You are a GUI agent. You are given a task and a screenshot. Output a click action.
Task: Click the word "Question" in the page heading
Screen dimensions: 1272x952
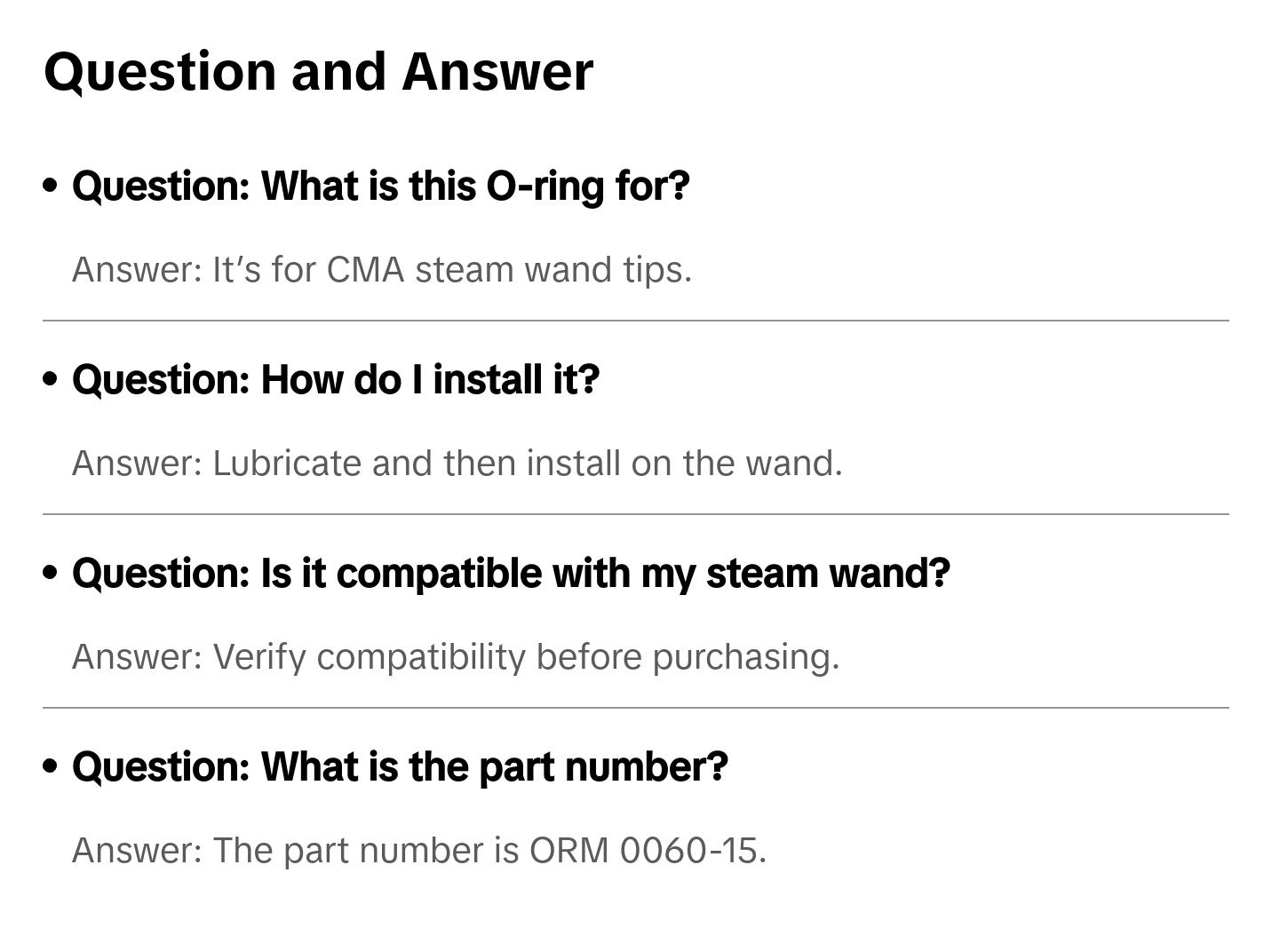pos(160,72)
